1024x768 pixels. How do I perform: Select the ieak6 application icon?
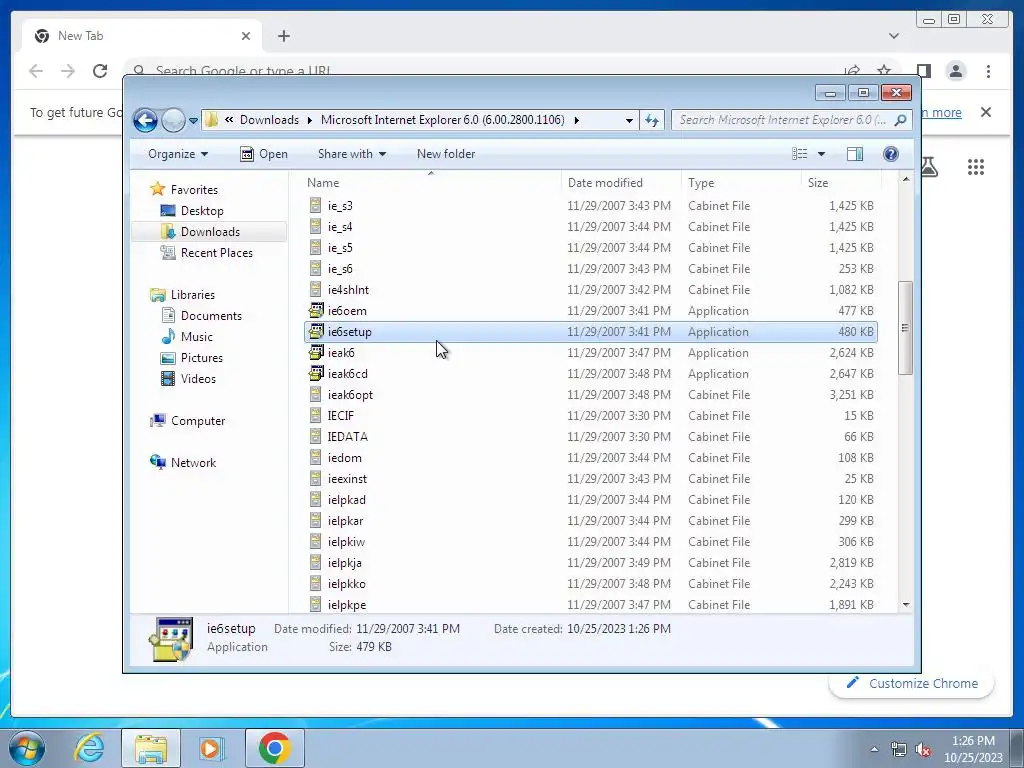point(316,353)
